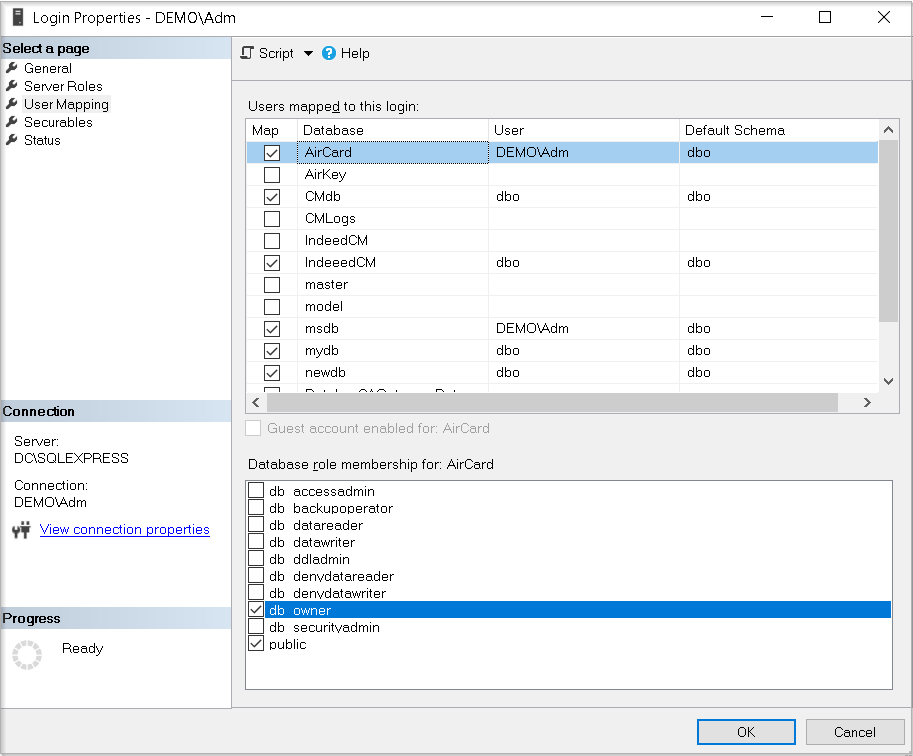This screenshot has width=913, height=756.
Task: Click the Script scroll icon in toolbar
Action: (x=248, y=53)
